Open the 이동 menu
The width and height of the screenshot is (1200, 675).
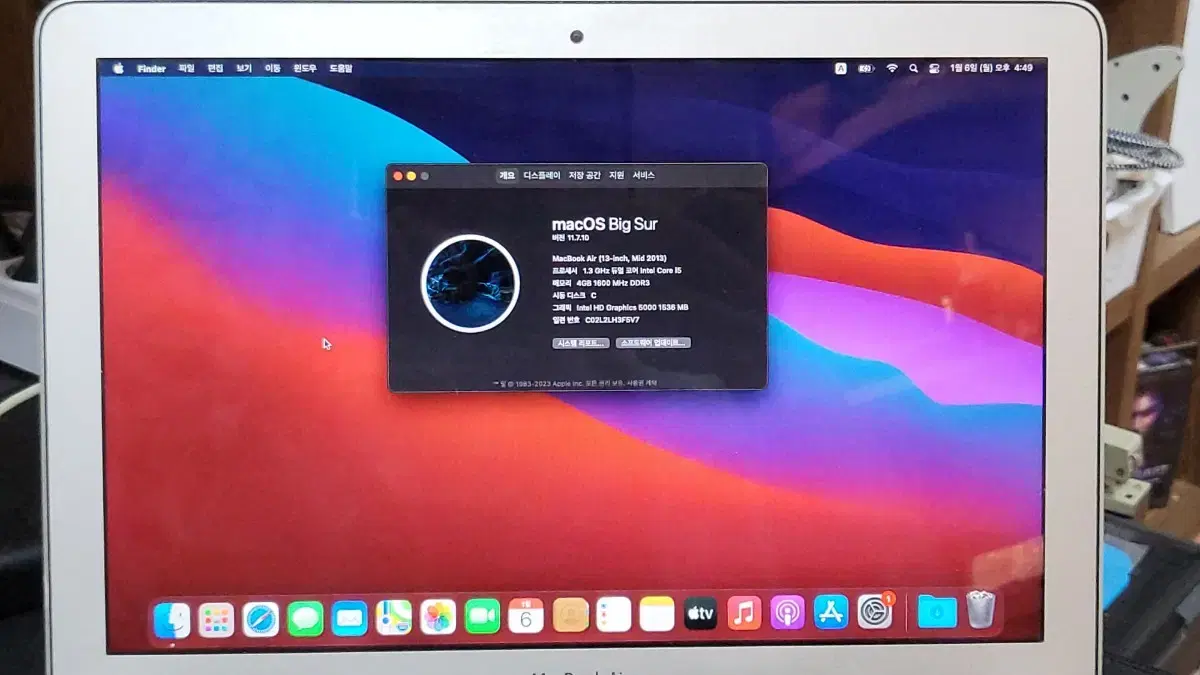pyautogui.click(x=272, y=69)
